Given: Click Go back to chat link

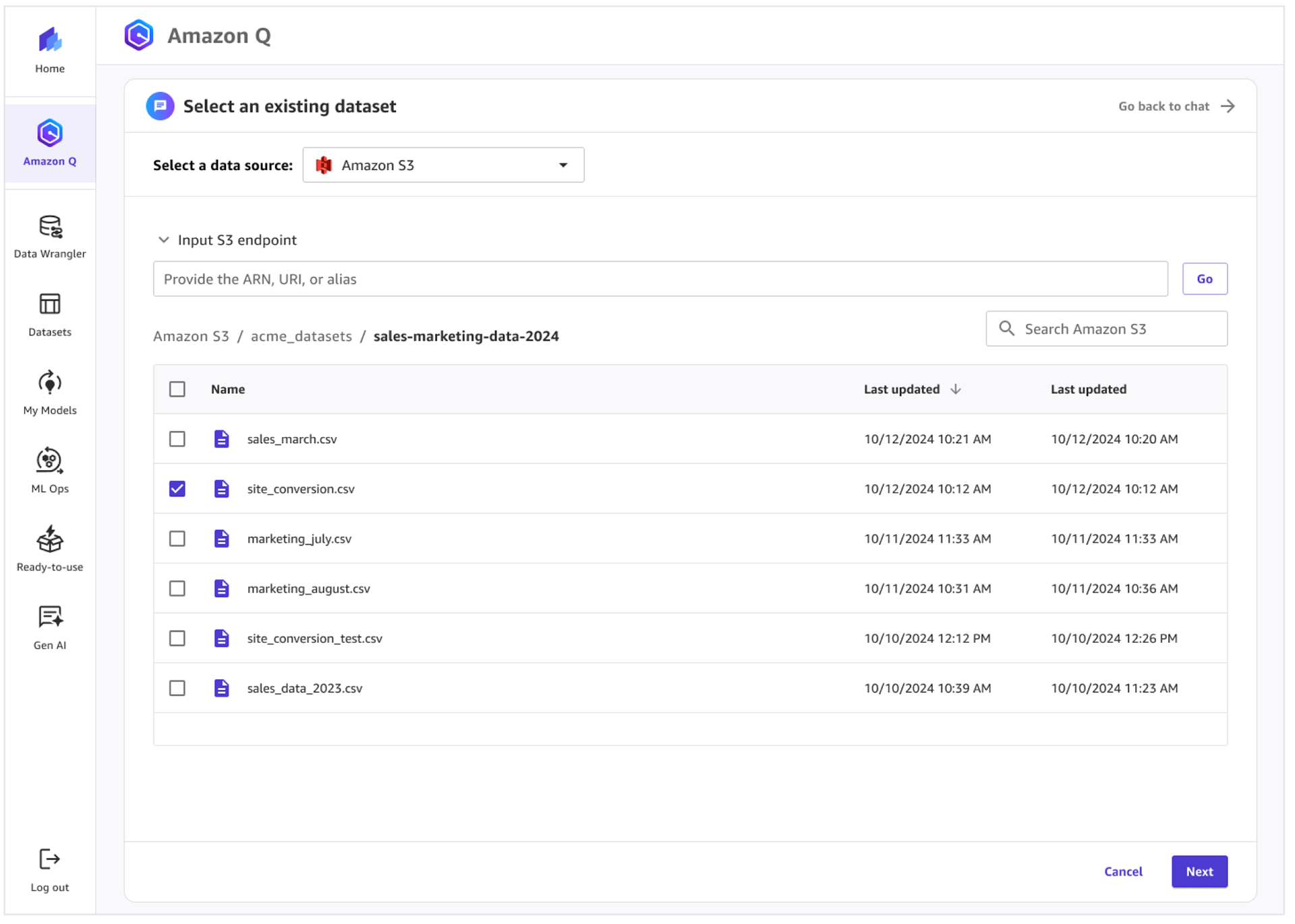Looking at the screenshot, I should click(x=1163, y=106).
